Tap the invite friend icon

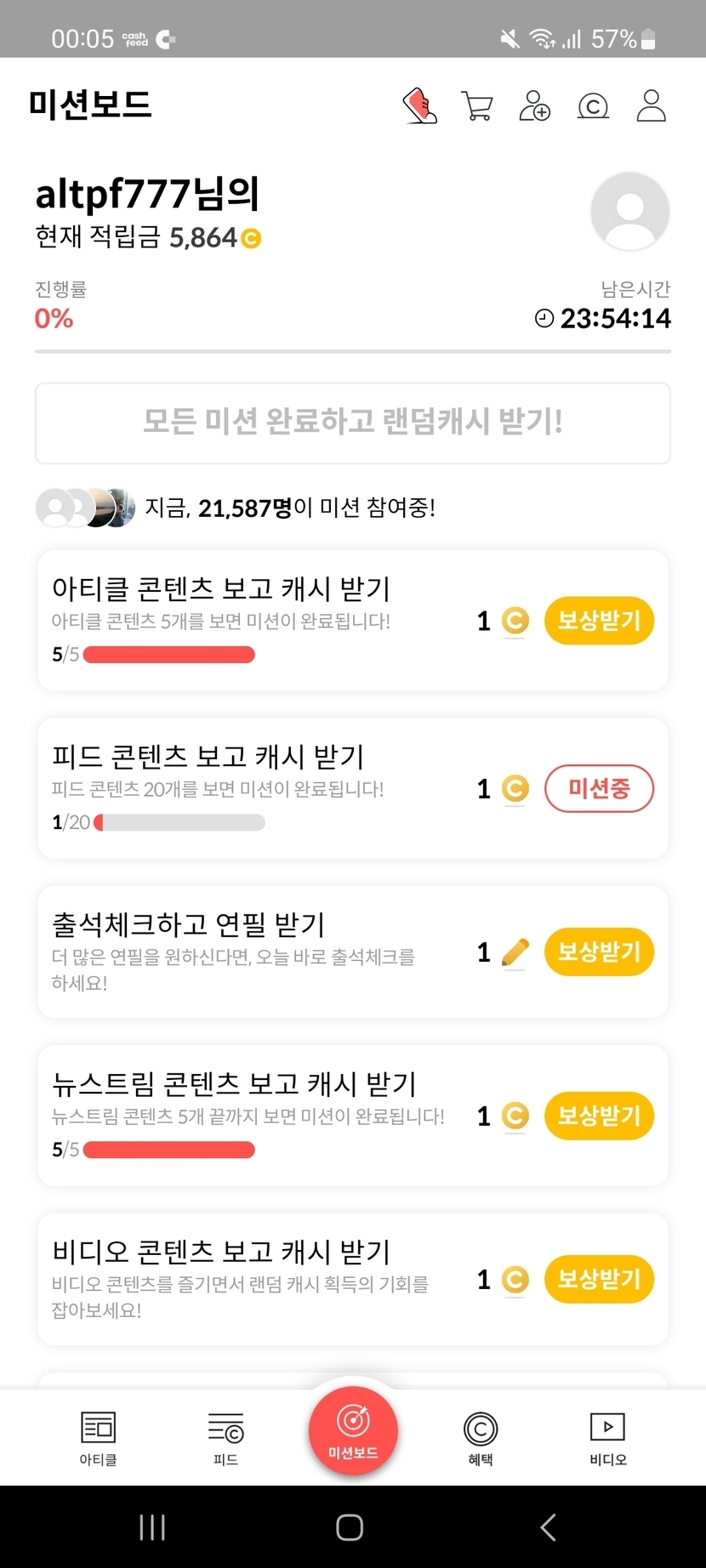[534, 106]
